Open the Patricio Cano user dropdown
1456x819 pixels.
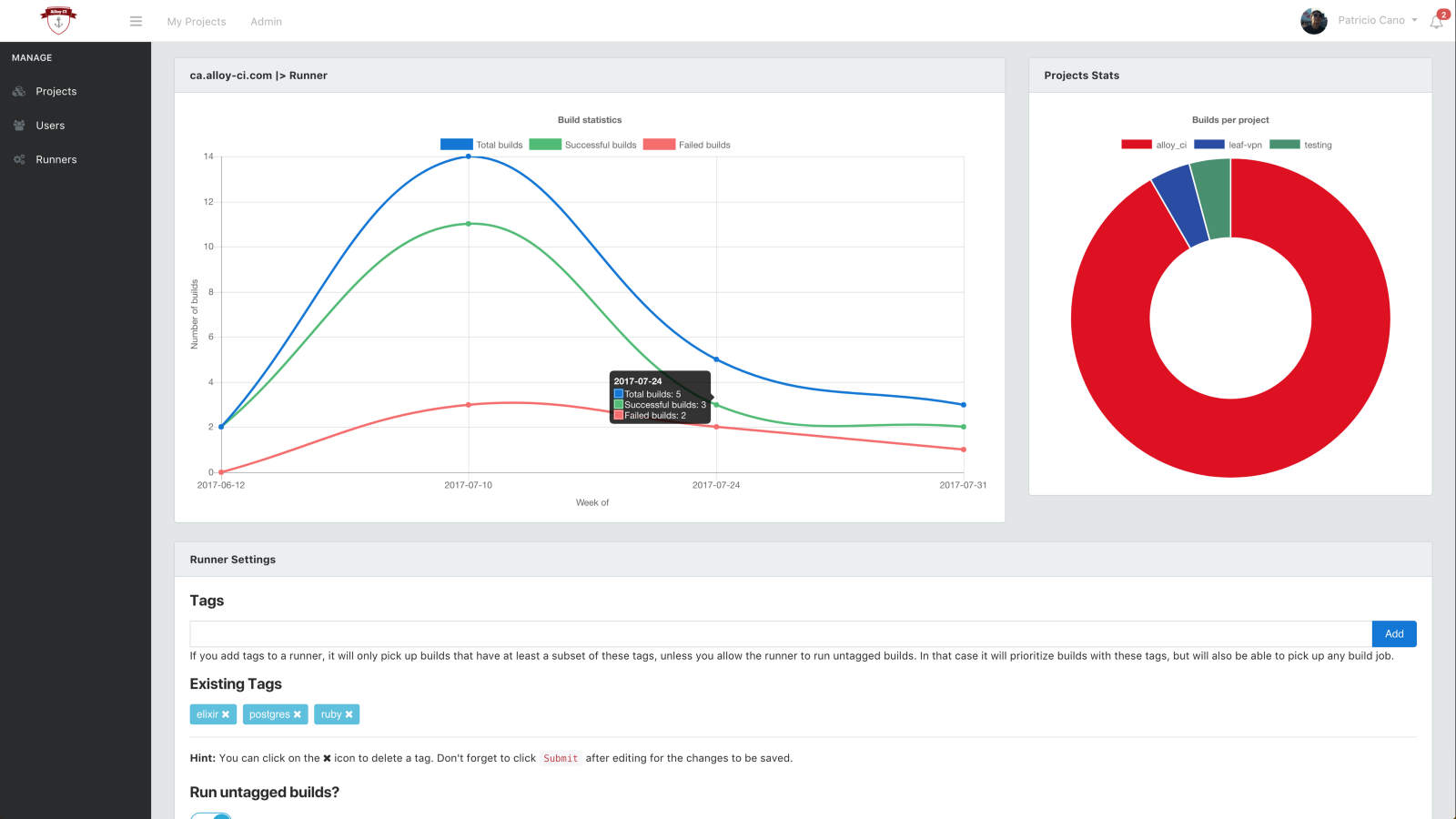click(1378, 20)
